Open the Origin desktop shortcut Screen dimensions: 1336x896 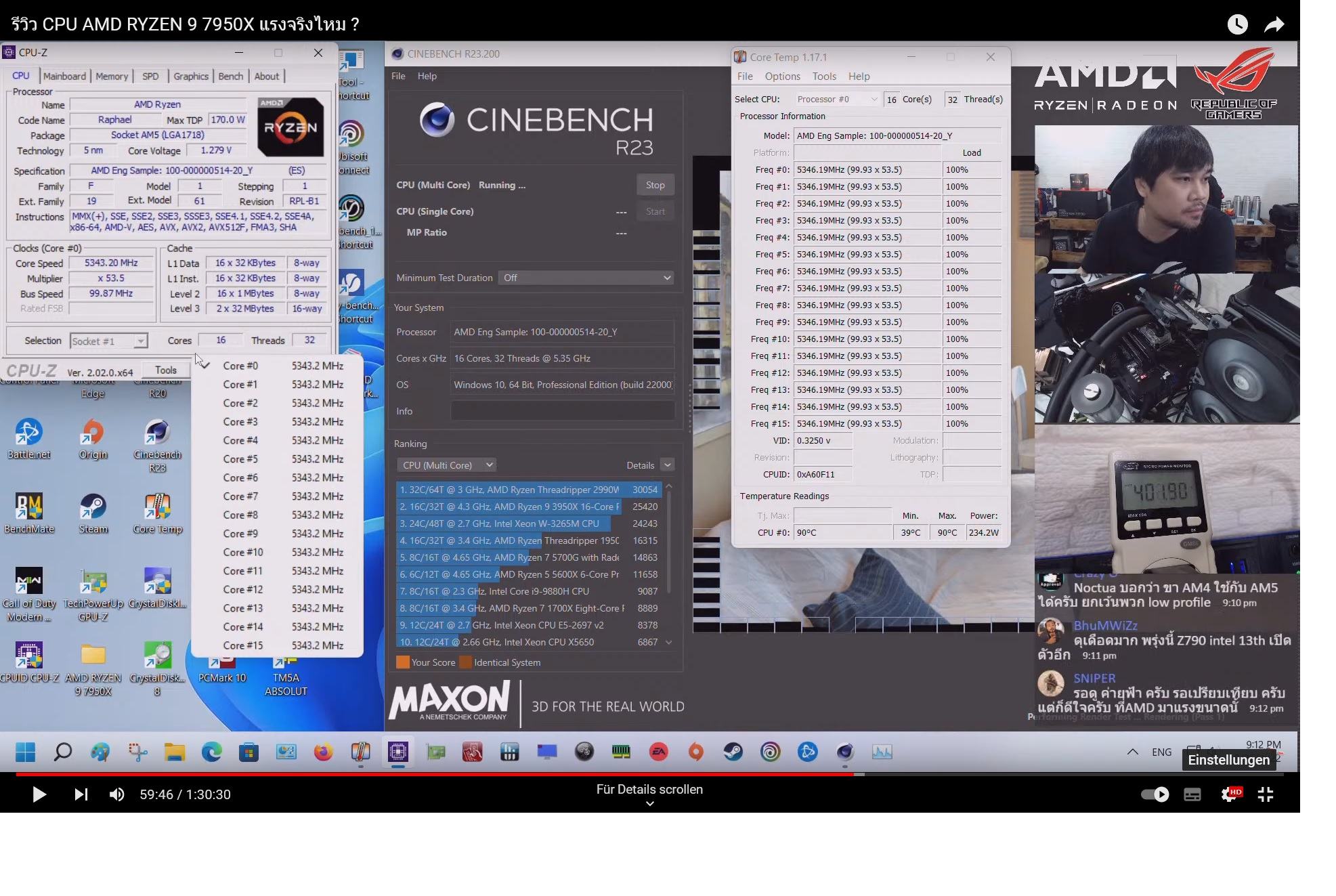pos(93,439)
